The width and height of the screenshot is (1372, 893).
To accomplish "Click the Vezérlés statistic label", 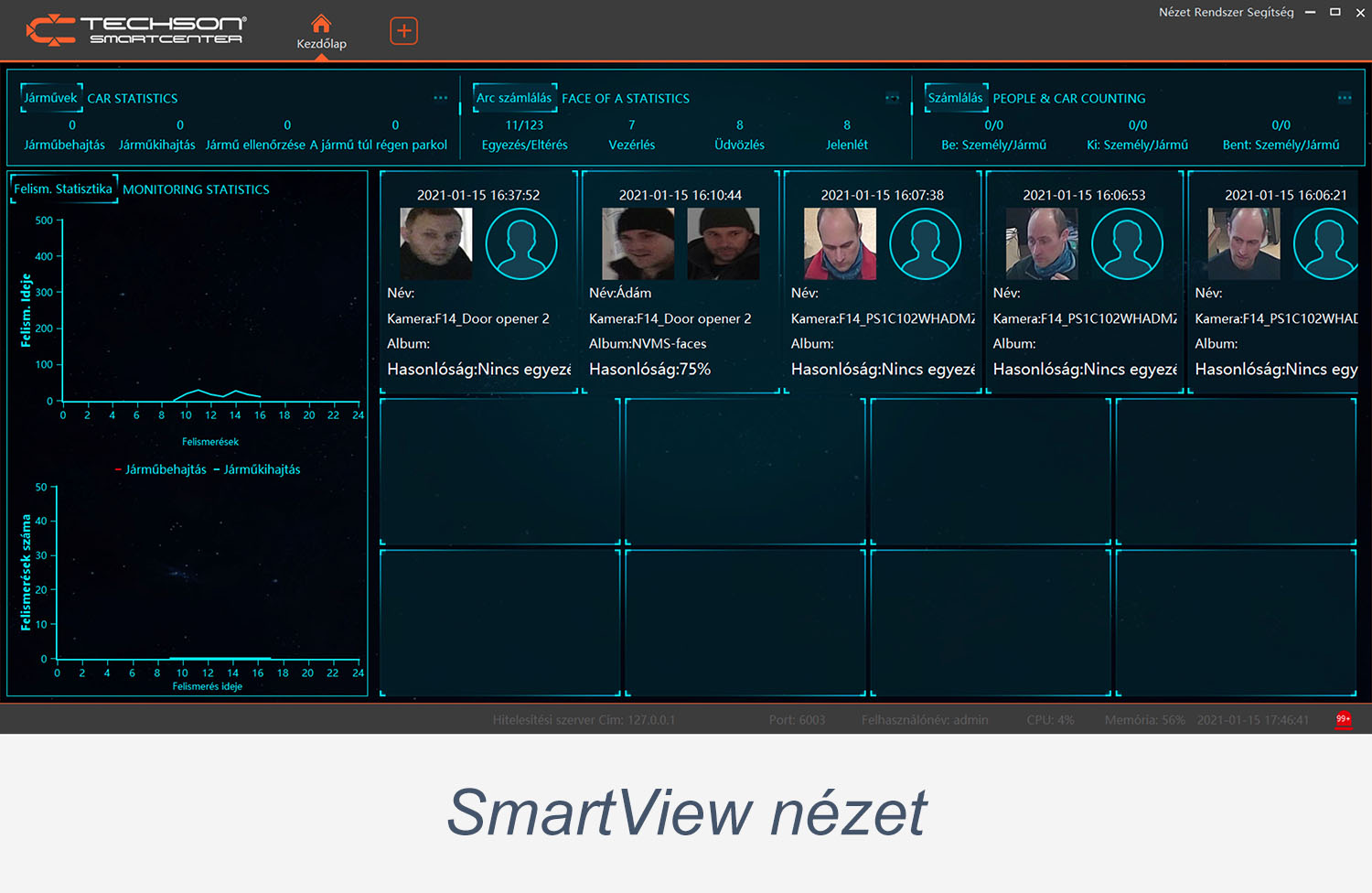I will tap(632, 145).
